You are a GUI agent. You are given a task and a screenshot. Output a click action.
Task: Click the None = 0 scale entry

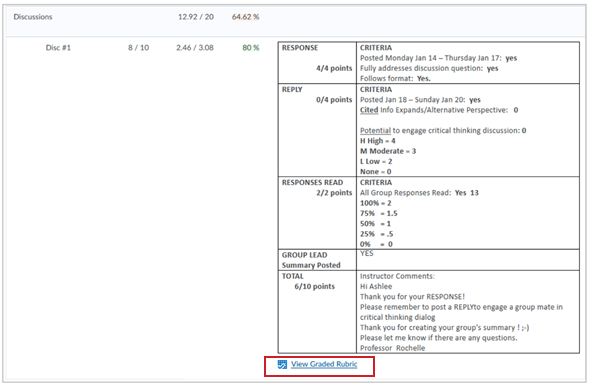[x=376, y=171]
